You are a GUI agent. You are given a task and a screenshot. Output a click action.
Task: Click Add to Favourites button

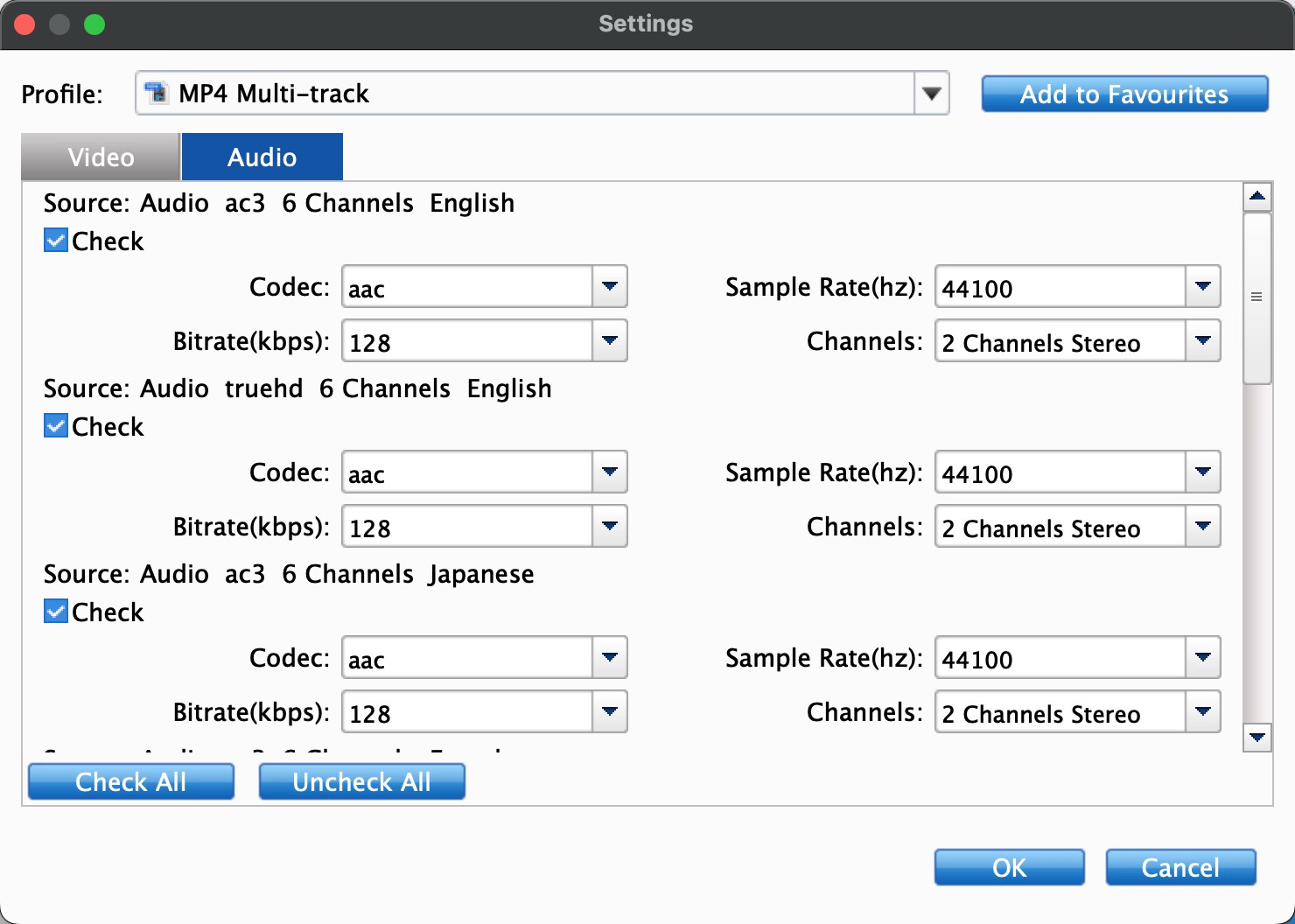point(1124,94)
